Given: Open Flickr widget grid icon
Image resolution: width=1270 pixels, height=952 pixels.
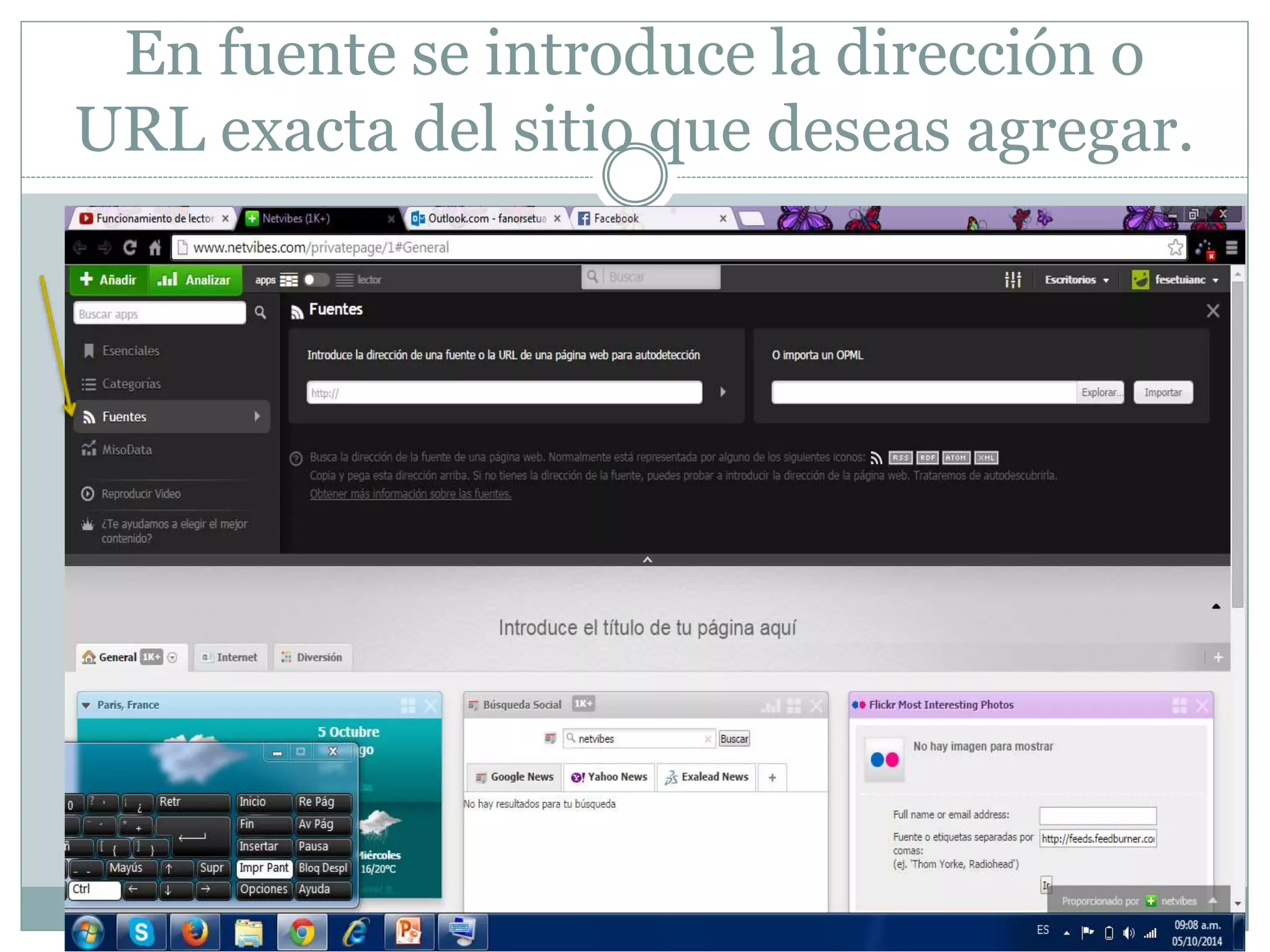Looking at the screenshot, I should click(1179, 705).
